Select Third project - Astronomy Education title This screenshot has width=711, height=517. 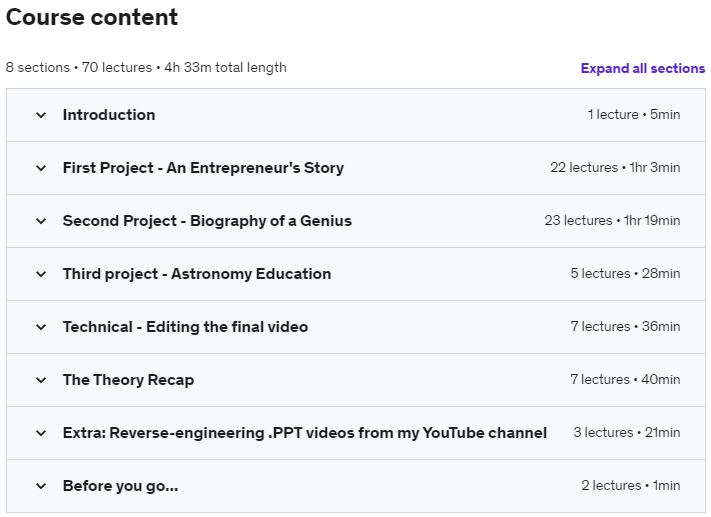click(x=197, y=274)
